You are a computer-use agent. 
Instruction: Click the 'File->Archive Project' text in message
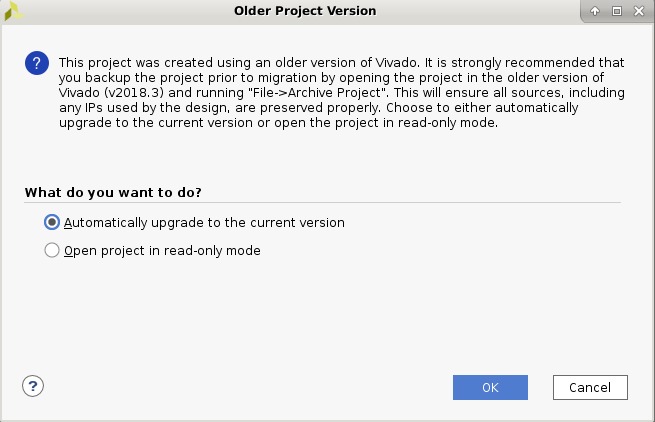(319, 92)
